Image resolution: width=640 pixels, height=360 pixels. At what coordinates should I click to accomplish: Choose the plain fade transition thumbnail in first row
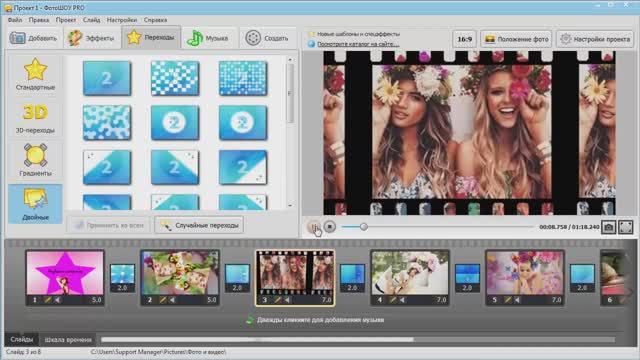(107, 78)
